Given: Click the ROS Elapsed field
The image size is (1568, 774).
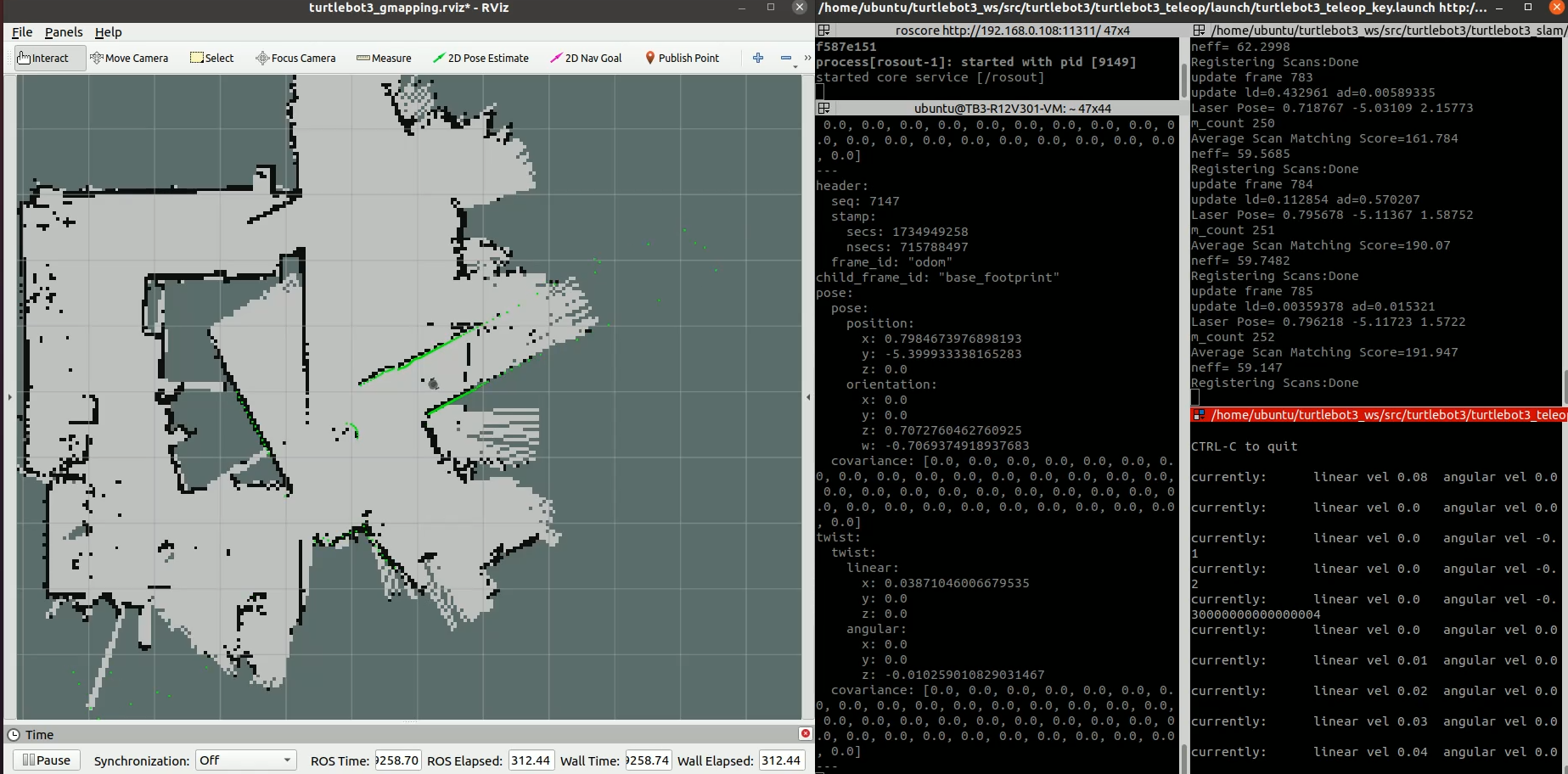Looking at the screenshot, I should [531, 760].
